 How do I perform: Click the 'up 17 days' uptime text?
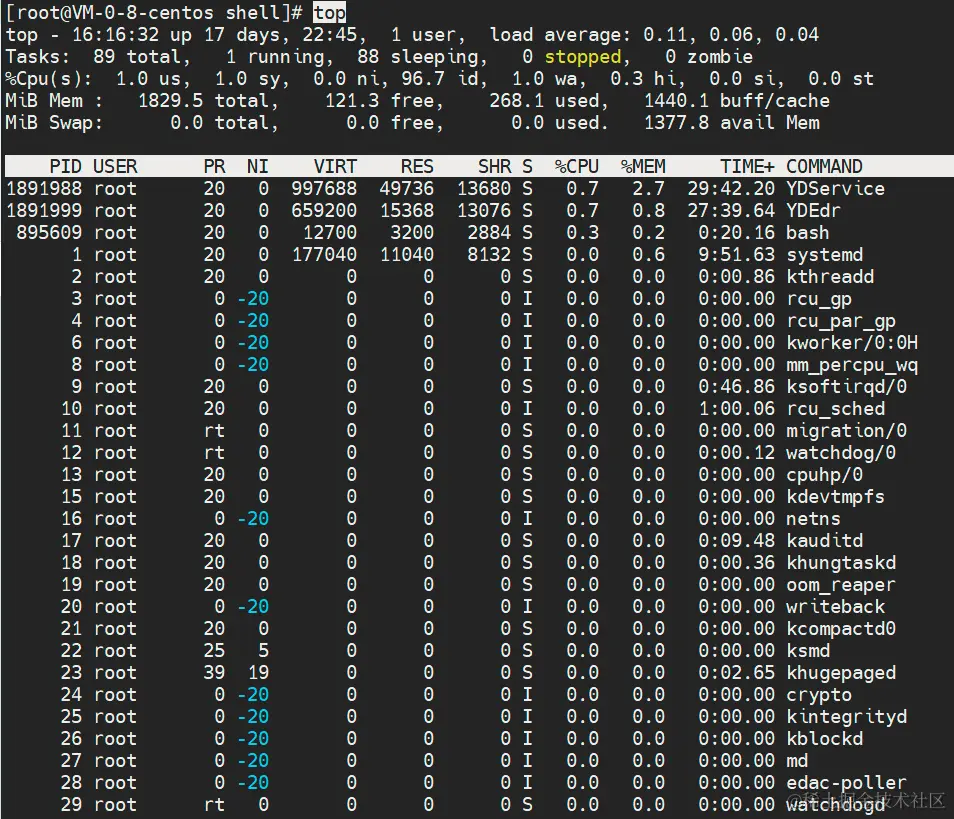(225, 35)
